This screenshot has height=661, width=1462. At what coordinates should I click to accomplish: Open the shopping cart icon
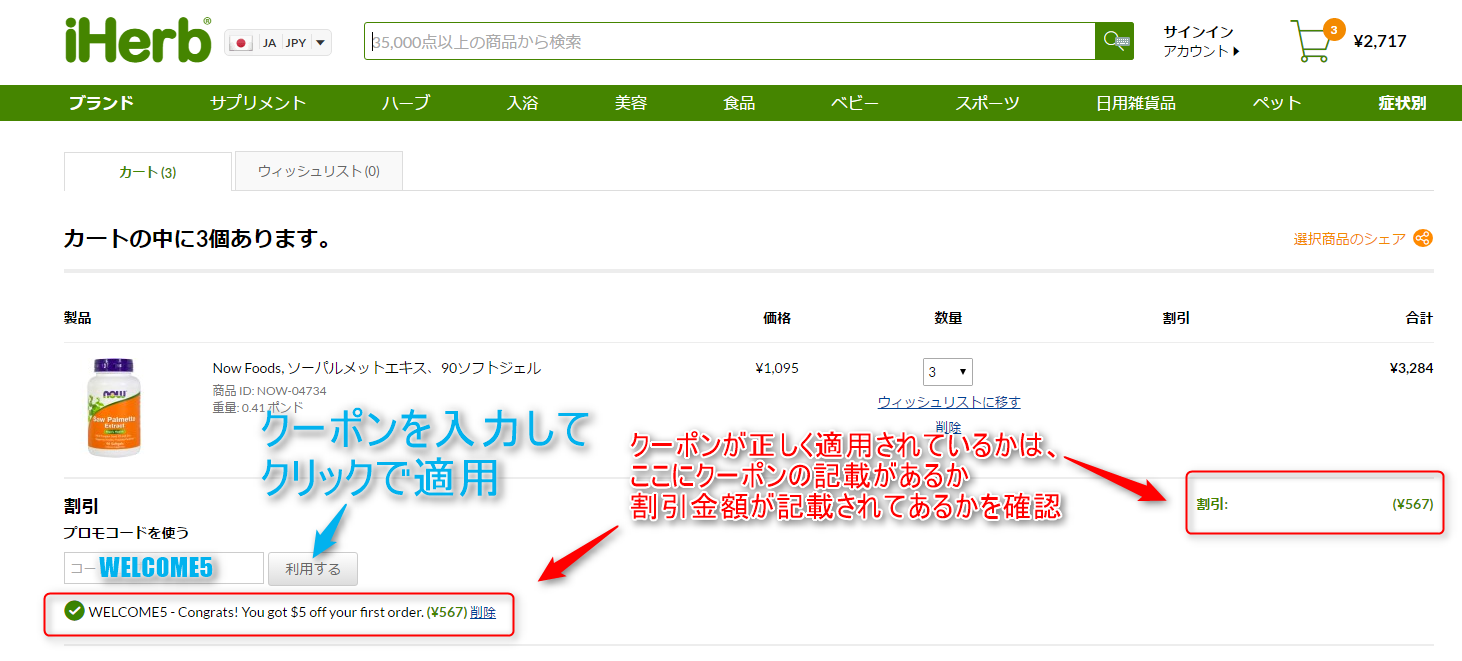point(1312,44)
